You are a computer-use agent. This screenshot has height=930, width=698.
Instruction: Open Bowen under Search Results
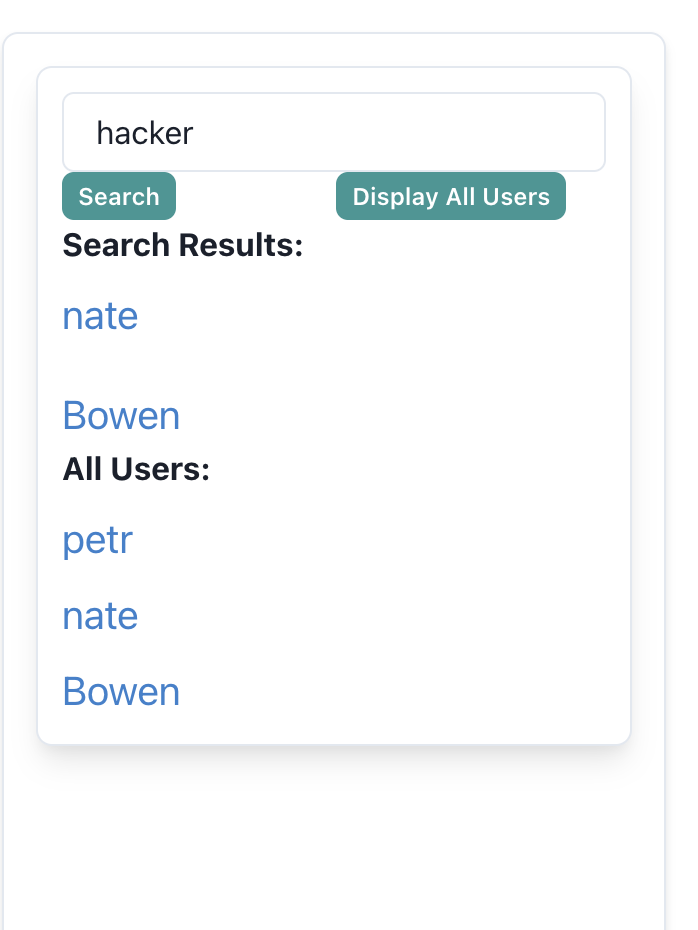pyautogui.click(x=121, y=415)
